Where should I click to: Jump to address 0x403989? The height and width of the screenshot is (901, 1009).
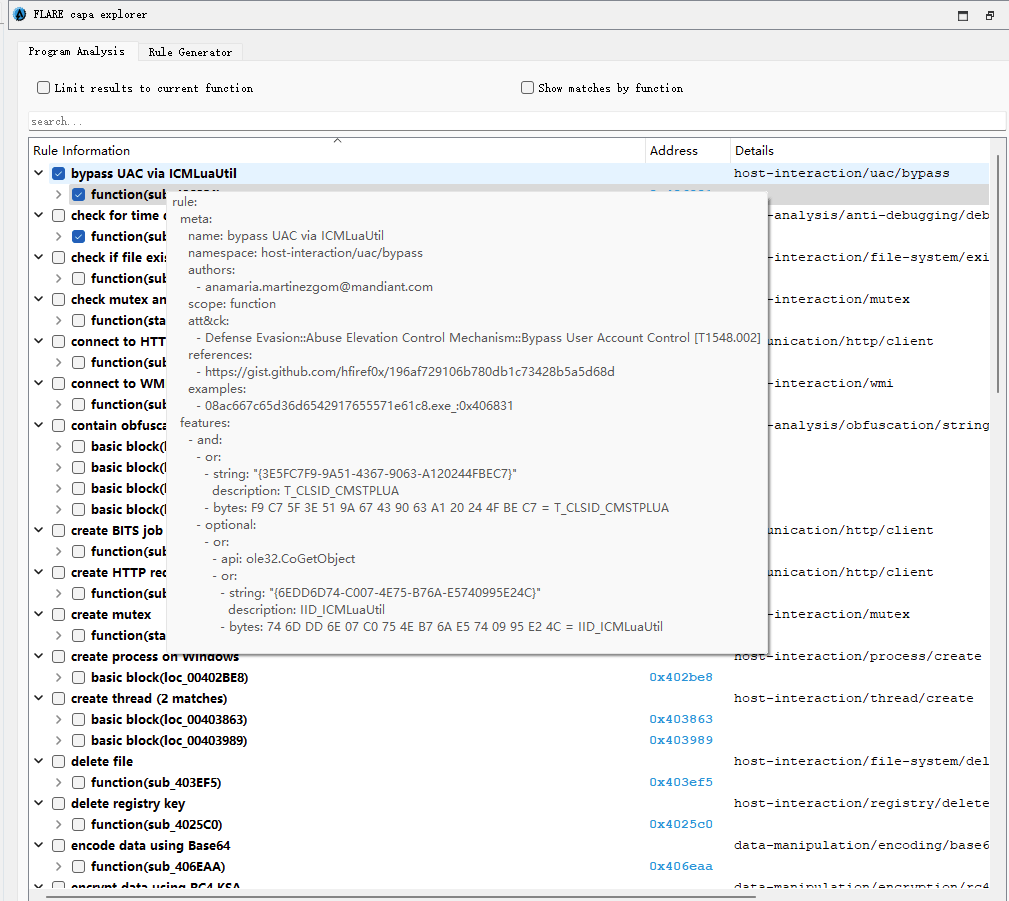pyautogui.click(x=681, y=740)
